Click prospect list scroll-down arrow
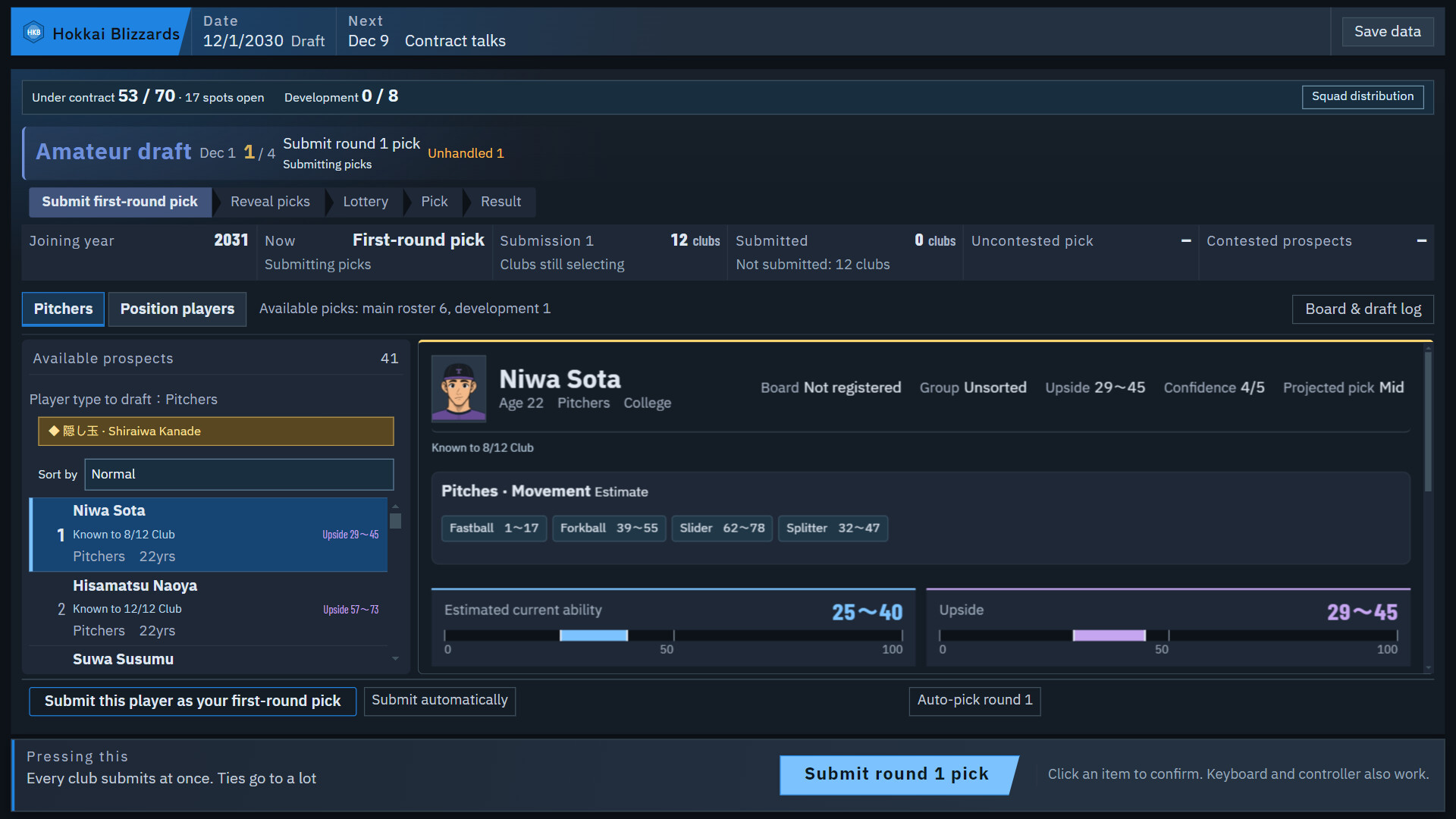 click(x=395, y=659)
